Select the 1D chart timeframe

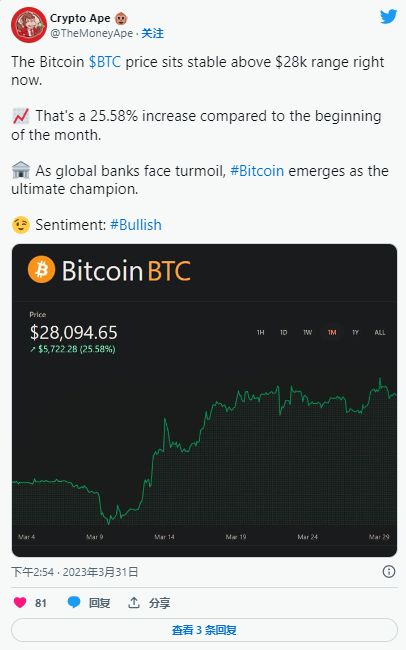click(x=284, y=332)
